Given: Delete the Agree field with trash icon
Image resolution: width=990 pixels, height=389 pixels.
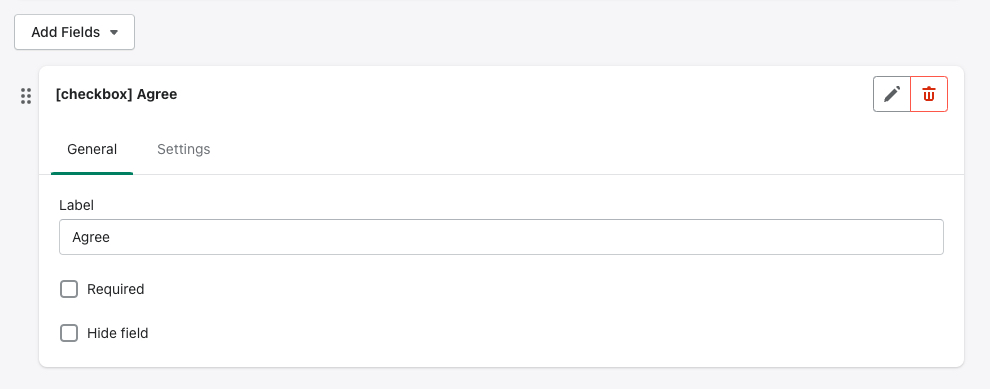Looking at the screenshot, I should 929,94.
